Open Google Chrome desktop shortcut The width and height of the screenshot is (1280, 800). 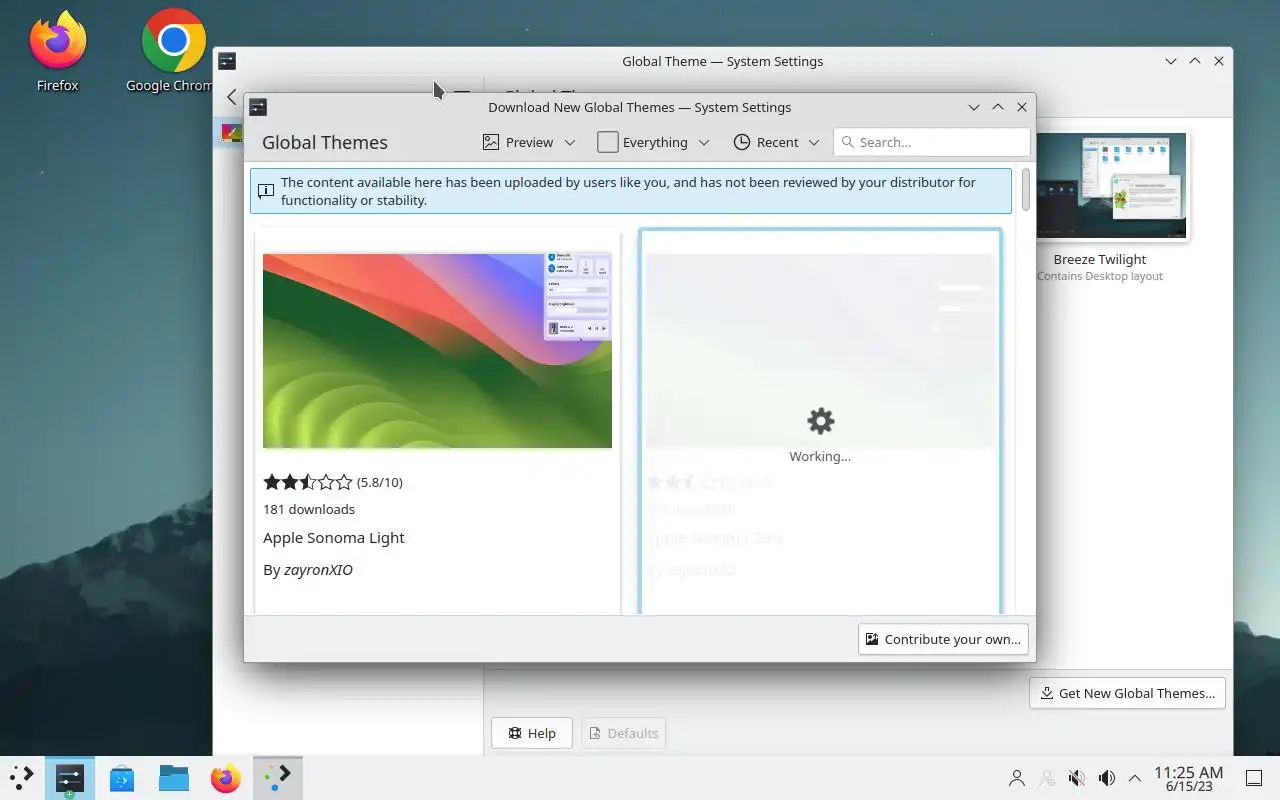[x=172, y=52]
